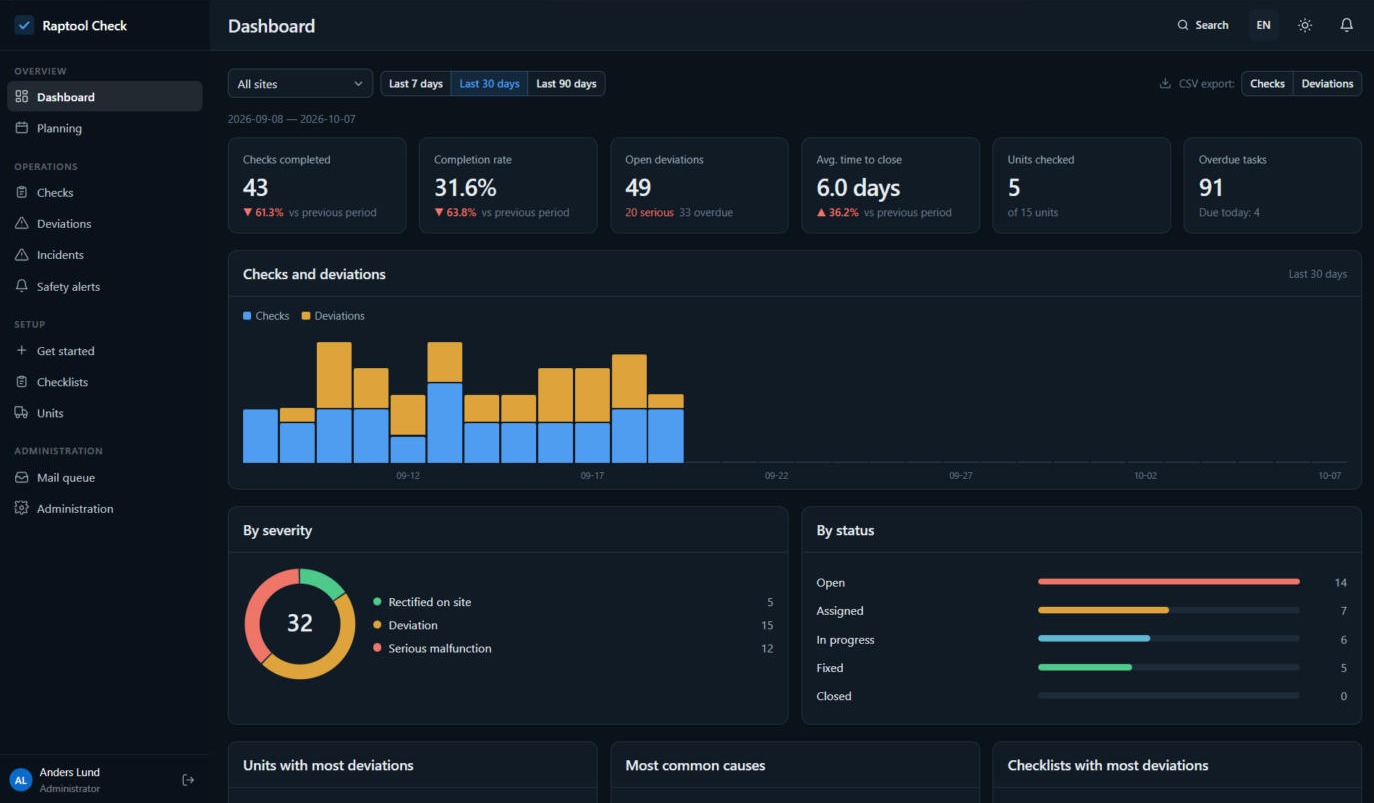This screenshot has height=803, width=1374.
Task: Click the Serious malfunction legend row
Action: coord(573,648)
